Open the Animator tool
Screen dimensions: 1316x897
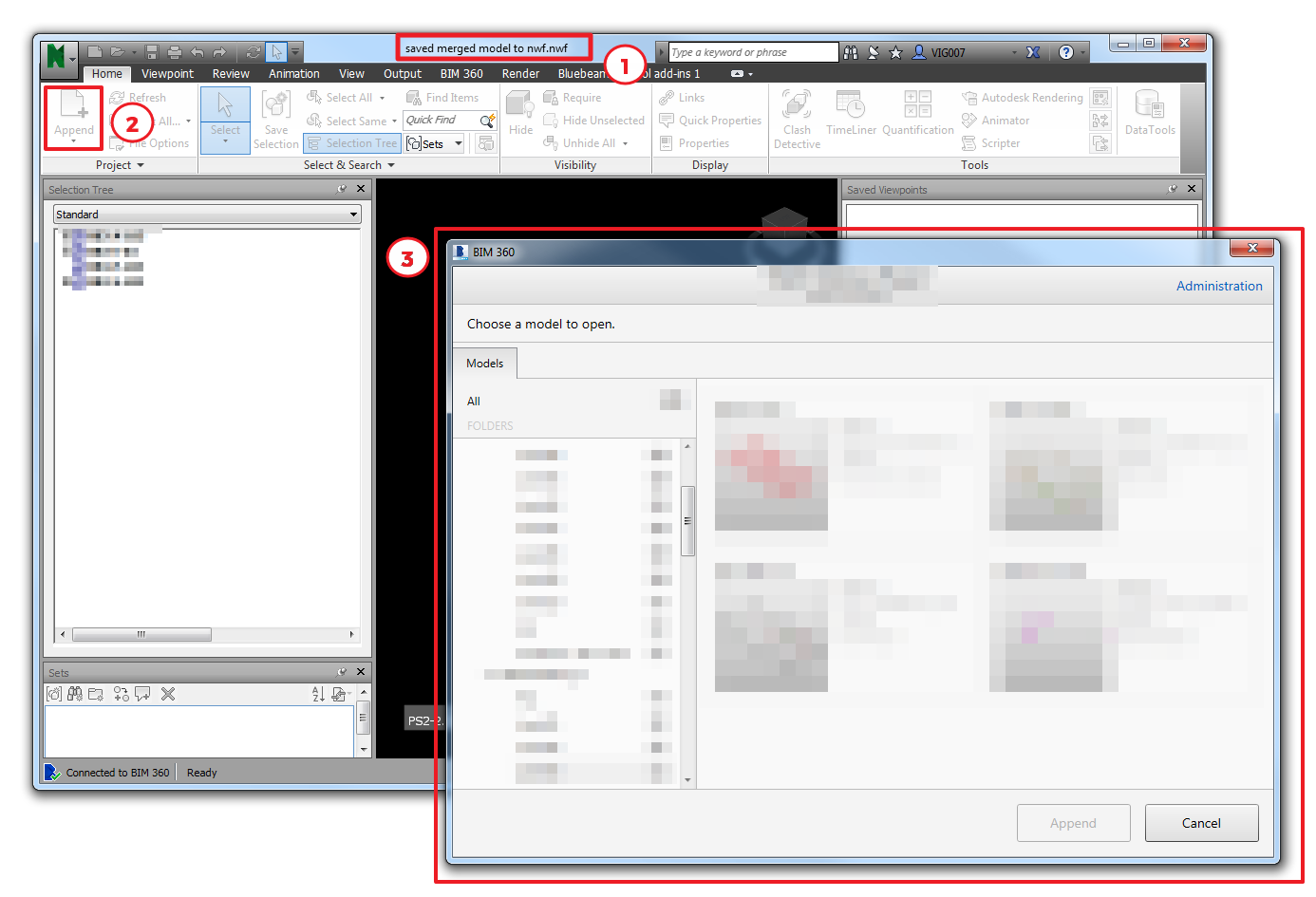pyautogui.click(x=996, y=121)
